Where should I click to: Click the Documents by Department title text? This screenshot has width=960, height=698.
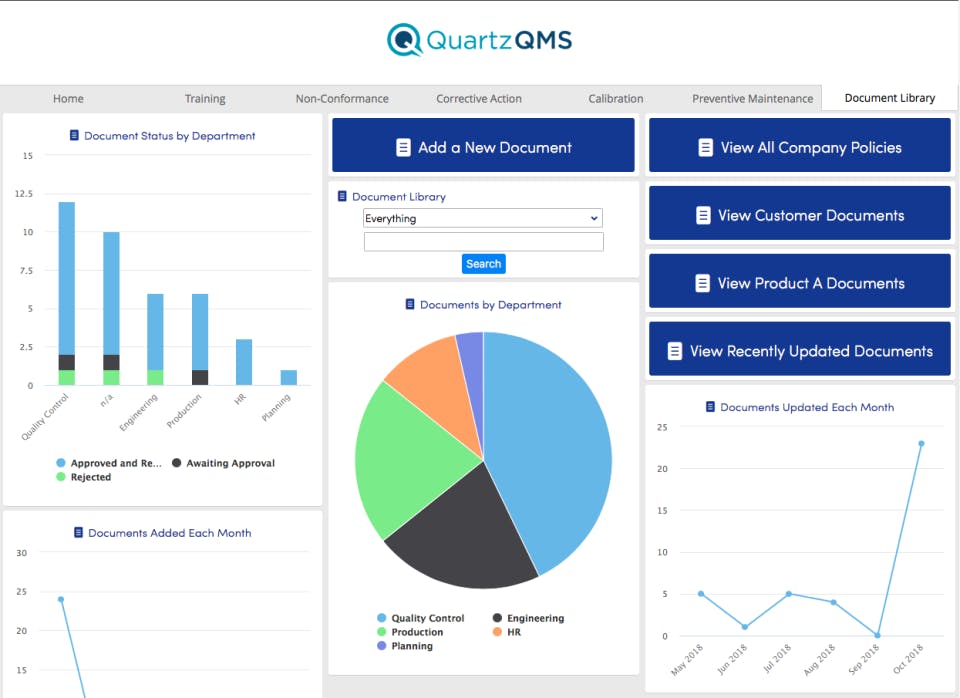[x=490, y=304]
